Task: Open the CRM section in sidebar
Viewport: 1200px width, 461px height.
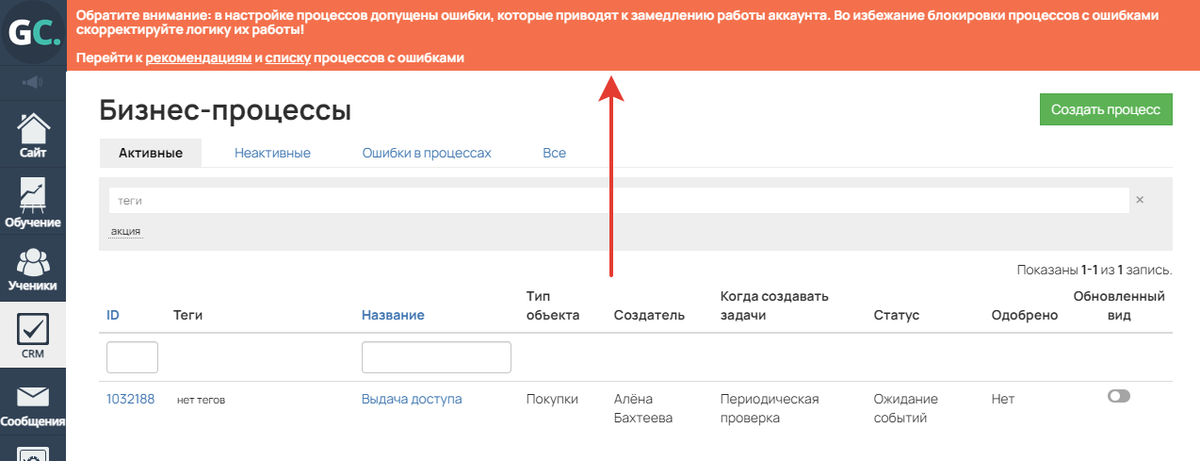Action: (32, 336)
